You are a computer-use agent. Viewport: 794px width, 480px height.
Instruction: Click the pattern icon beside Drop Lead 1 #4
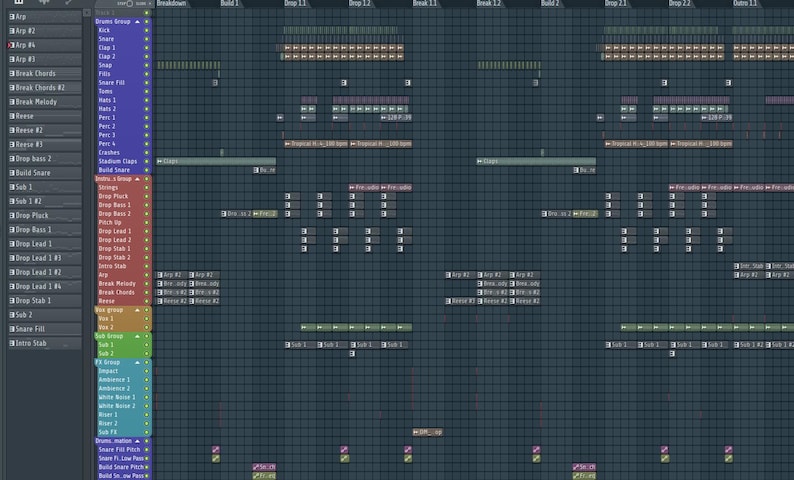pyautogui.click(x=12, y=286)
